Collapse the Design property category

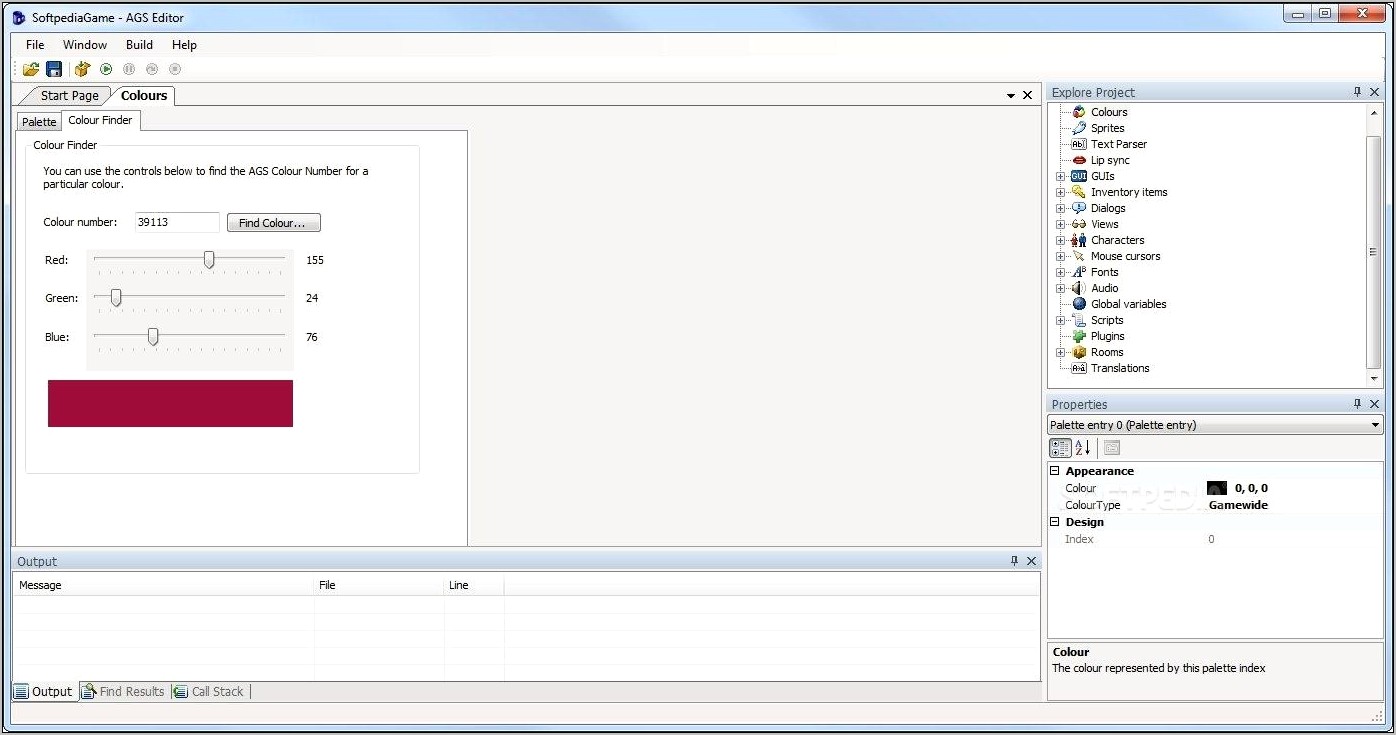point(1055,522)
